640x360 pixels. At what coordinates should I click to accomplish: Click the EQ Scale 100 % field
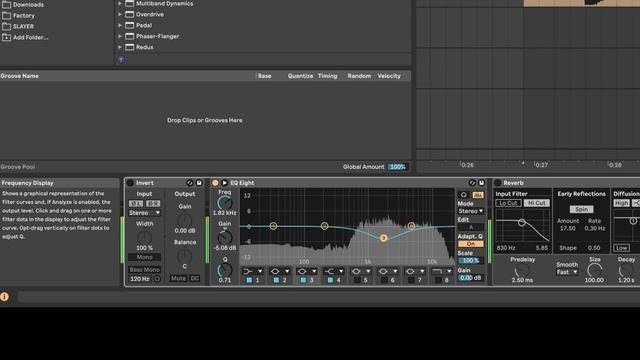[471, 260]
